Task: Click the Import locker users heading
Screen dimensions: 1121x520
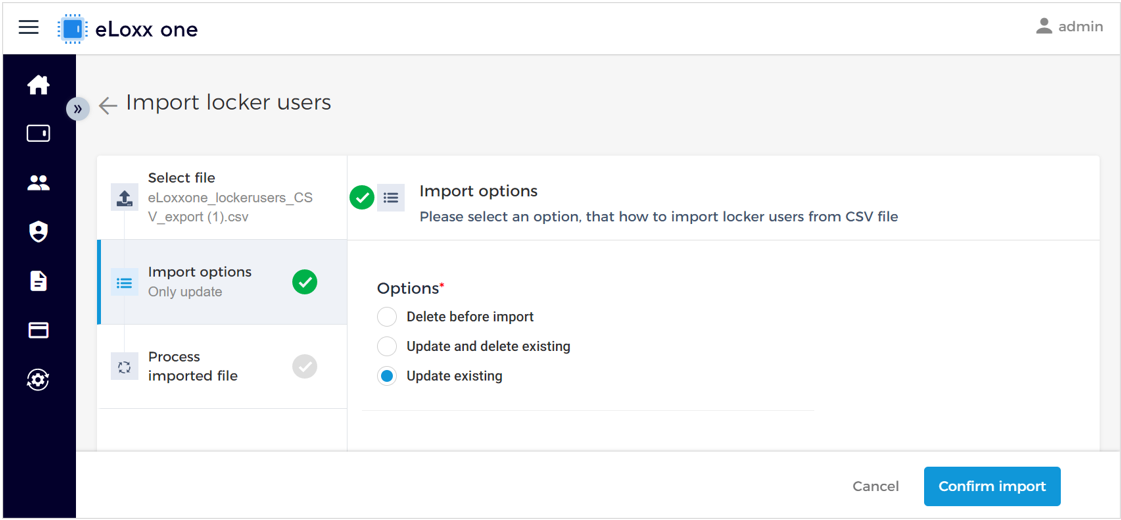Action: click(229, 103)
